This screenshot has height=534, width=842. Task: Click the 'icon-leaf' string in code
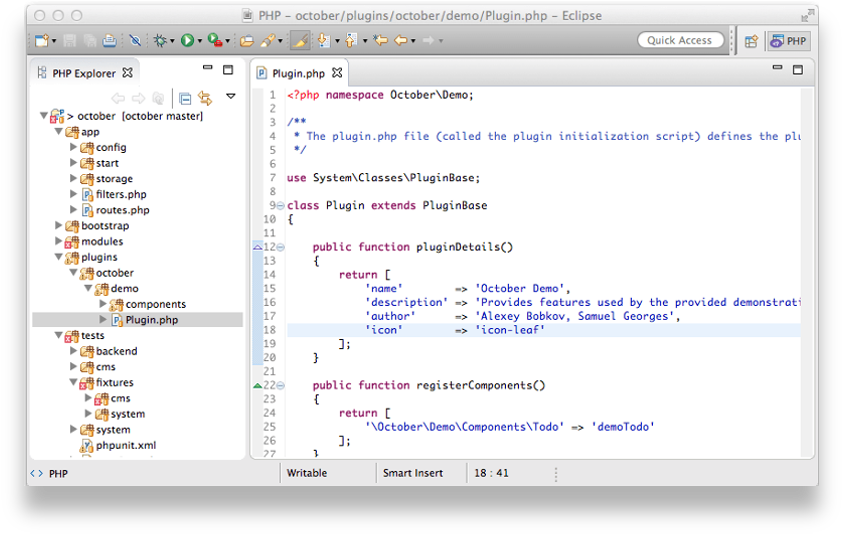(x=510, y=330)
